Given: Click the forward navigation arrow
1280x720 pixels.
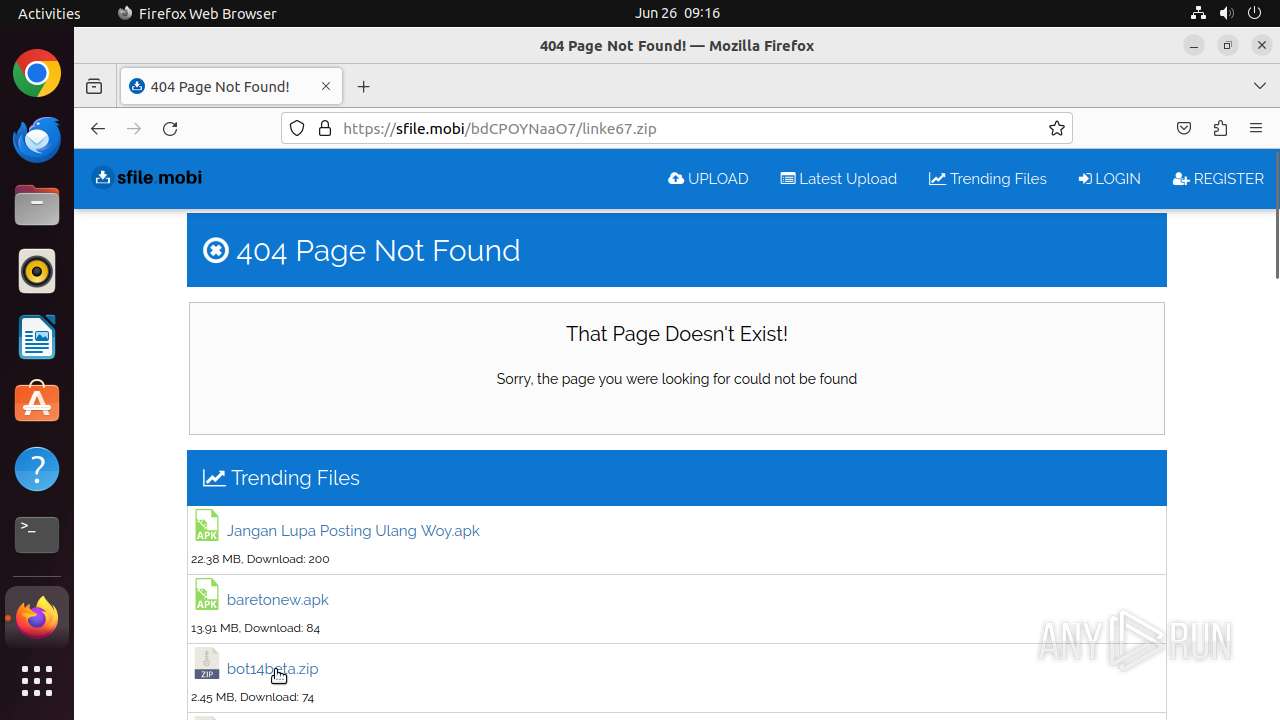Looking at the screenshot, I should 134,128.
